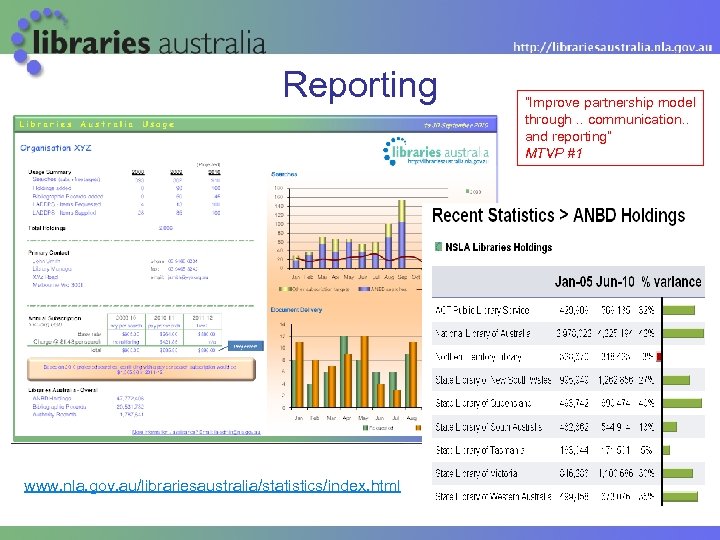Screen dimensions: 720x540
Task: Select the State Library of Western Australia row
Action: (x=568, y=496)
